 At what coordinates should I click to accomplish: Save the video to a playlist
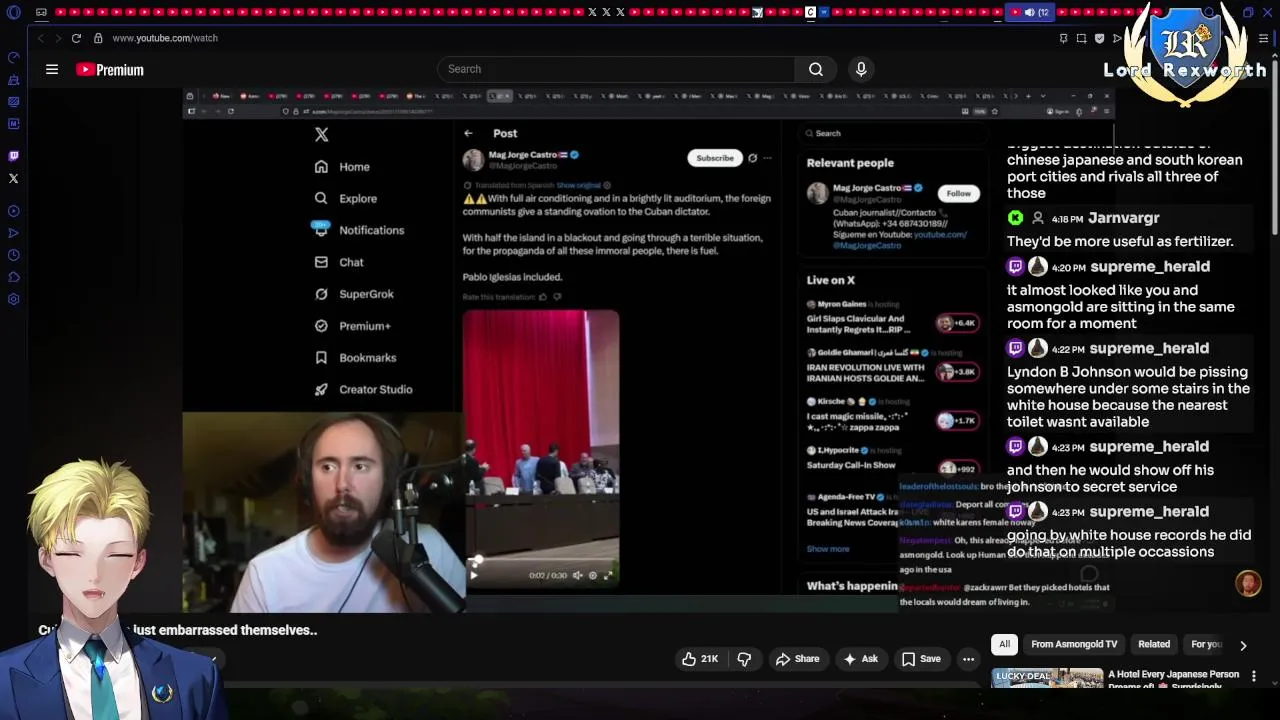point(921,659)
